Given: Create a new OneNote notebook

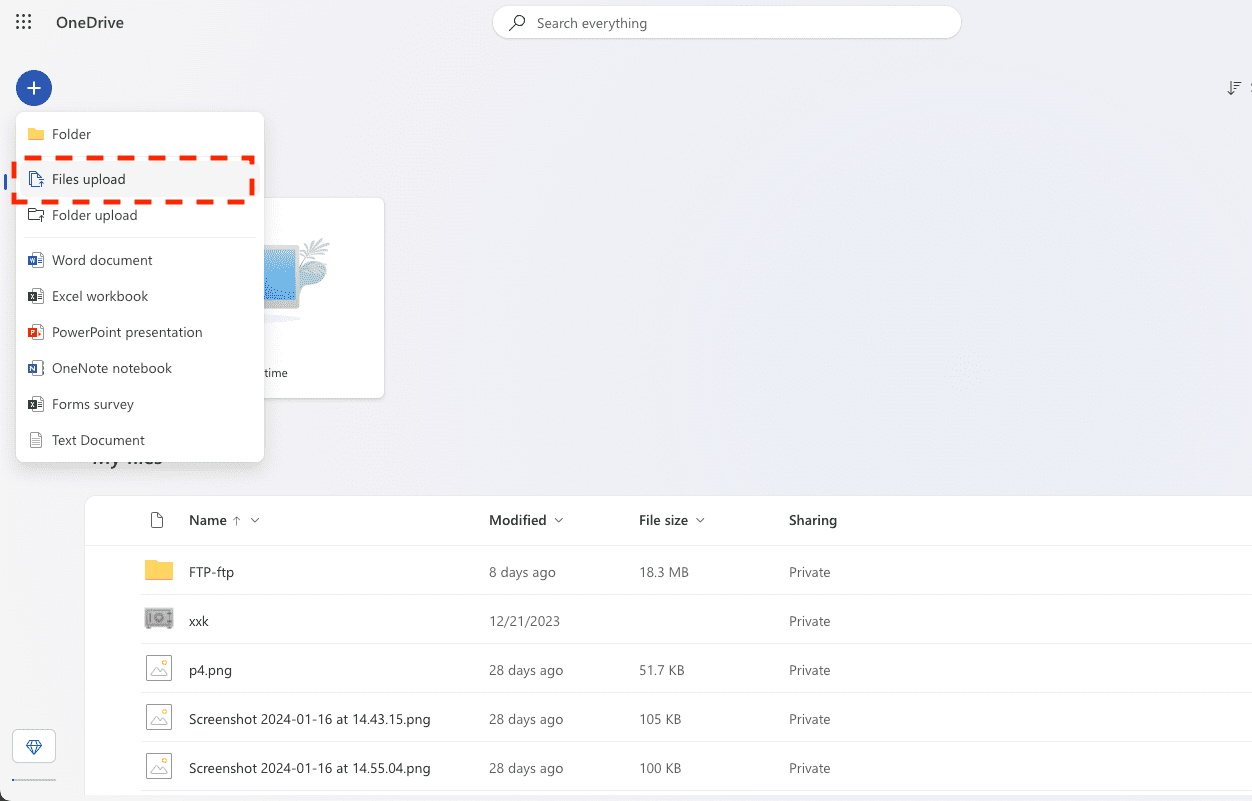Looking at the screenshot, I should coord(140,368).
